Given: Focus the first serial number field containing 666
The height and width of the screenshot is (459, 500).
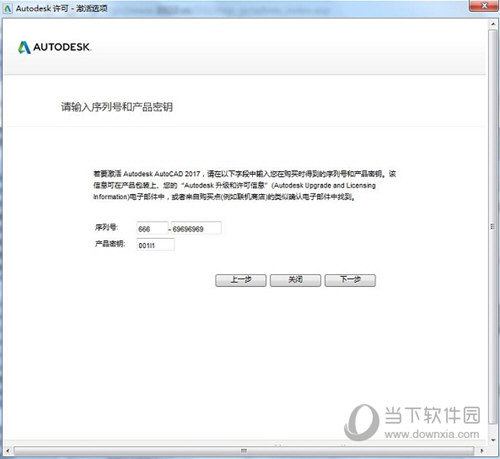Looking at the screenshot, I should click(x=152, y=228).
